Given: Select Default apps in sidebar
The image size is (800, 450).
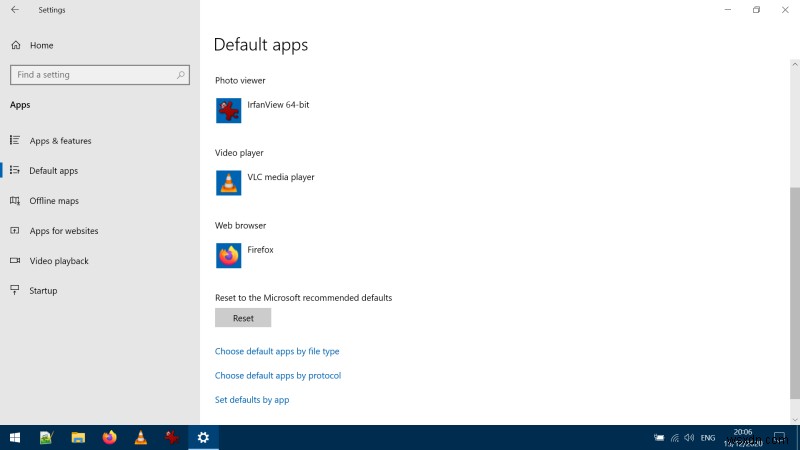Looking at the screenshot, I should 54,171.
